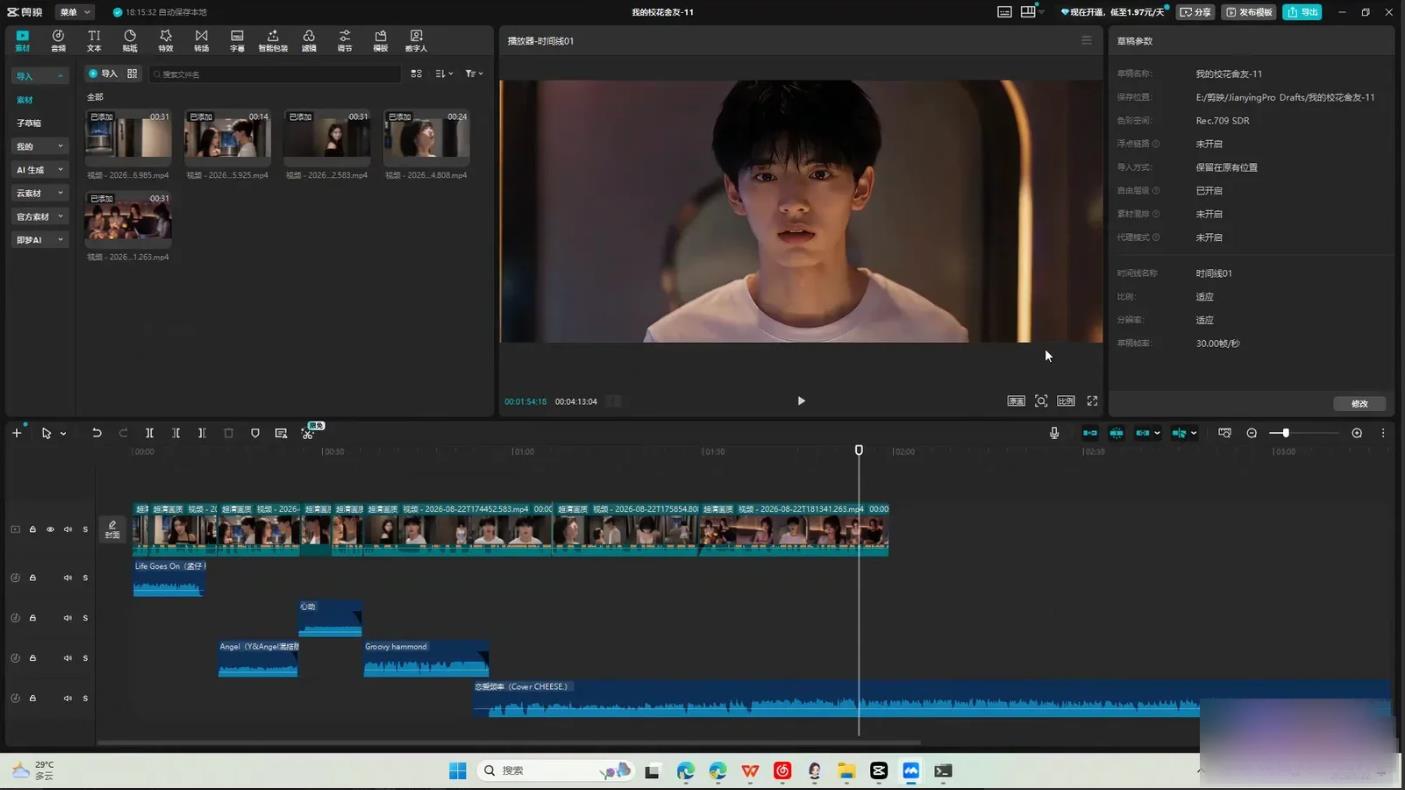
Task: Click the 封面 cover edit icon
Action: pyautogui.click(x=112, y=529)
